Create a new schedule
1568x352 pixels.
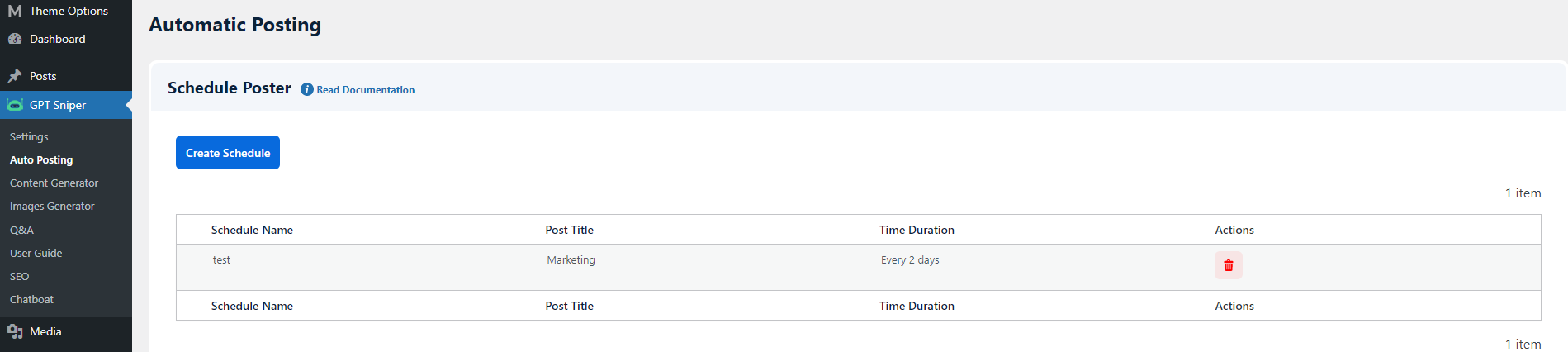click(x=228, y=153)
